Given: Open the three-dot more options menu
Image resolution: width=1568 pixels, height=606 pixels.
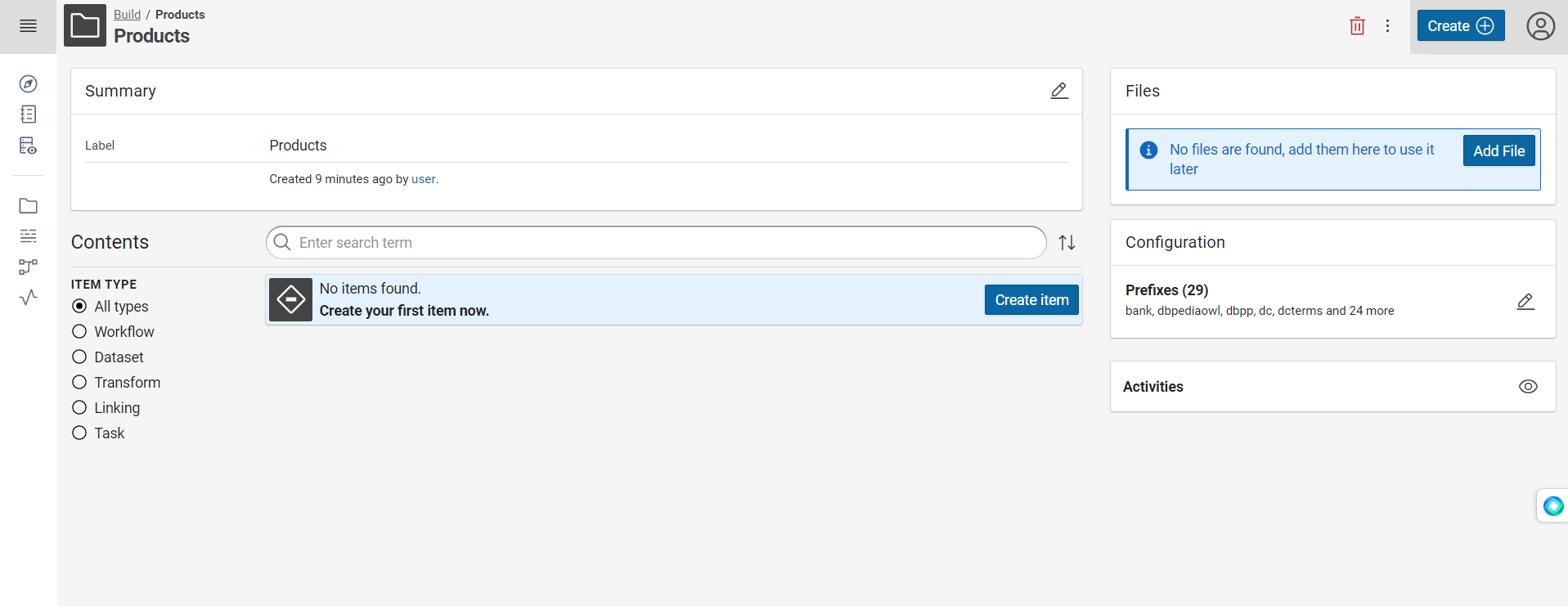Looking at the screenshot, I should point(1387,26).
